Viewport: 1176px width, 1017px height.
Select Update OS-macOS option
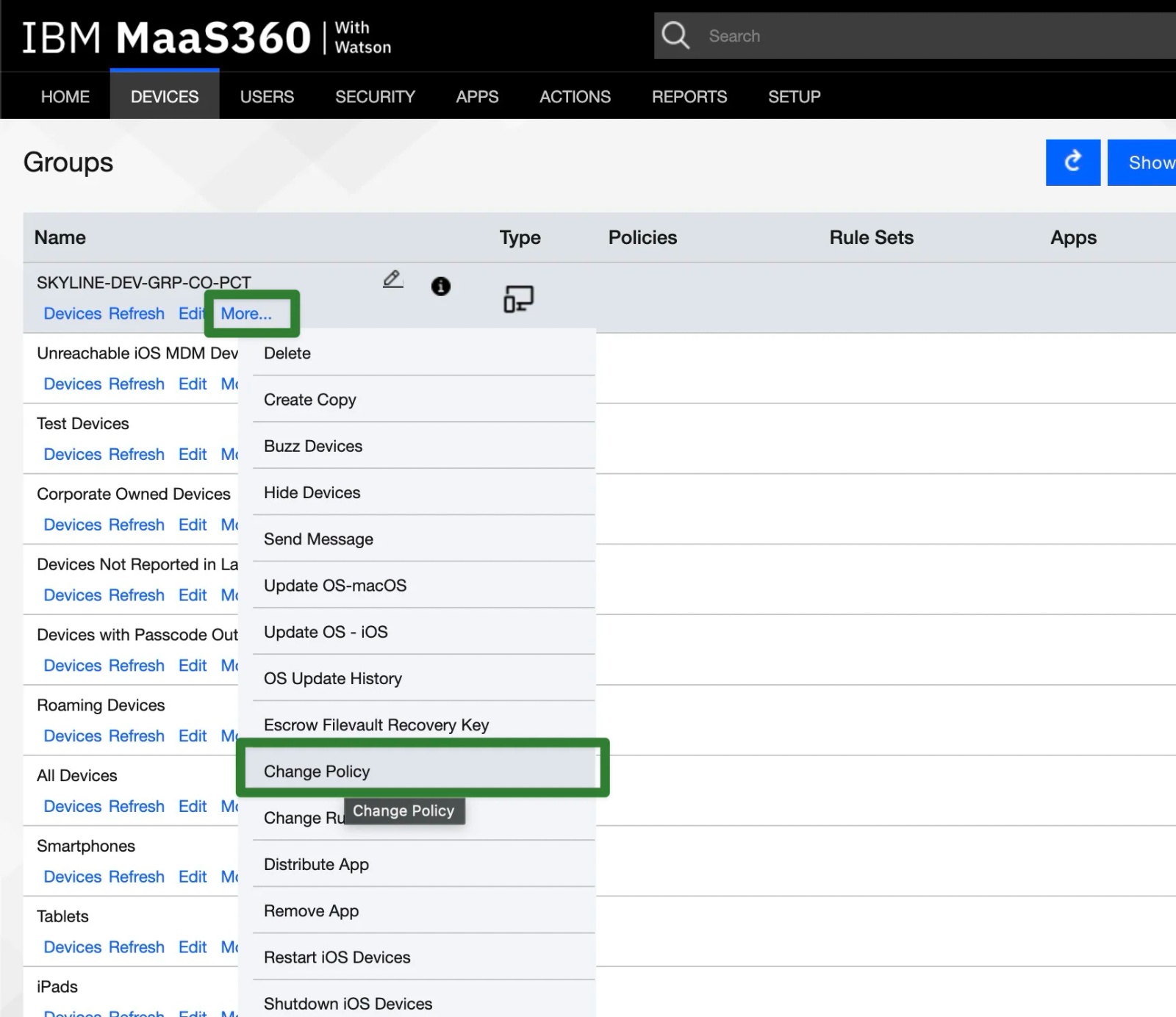pyautogui.click(x=423, y=586)
